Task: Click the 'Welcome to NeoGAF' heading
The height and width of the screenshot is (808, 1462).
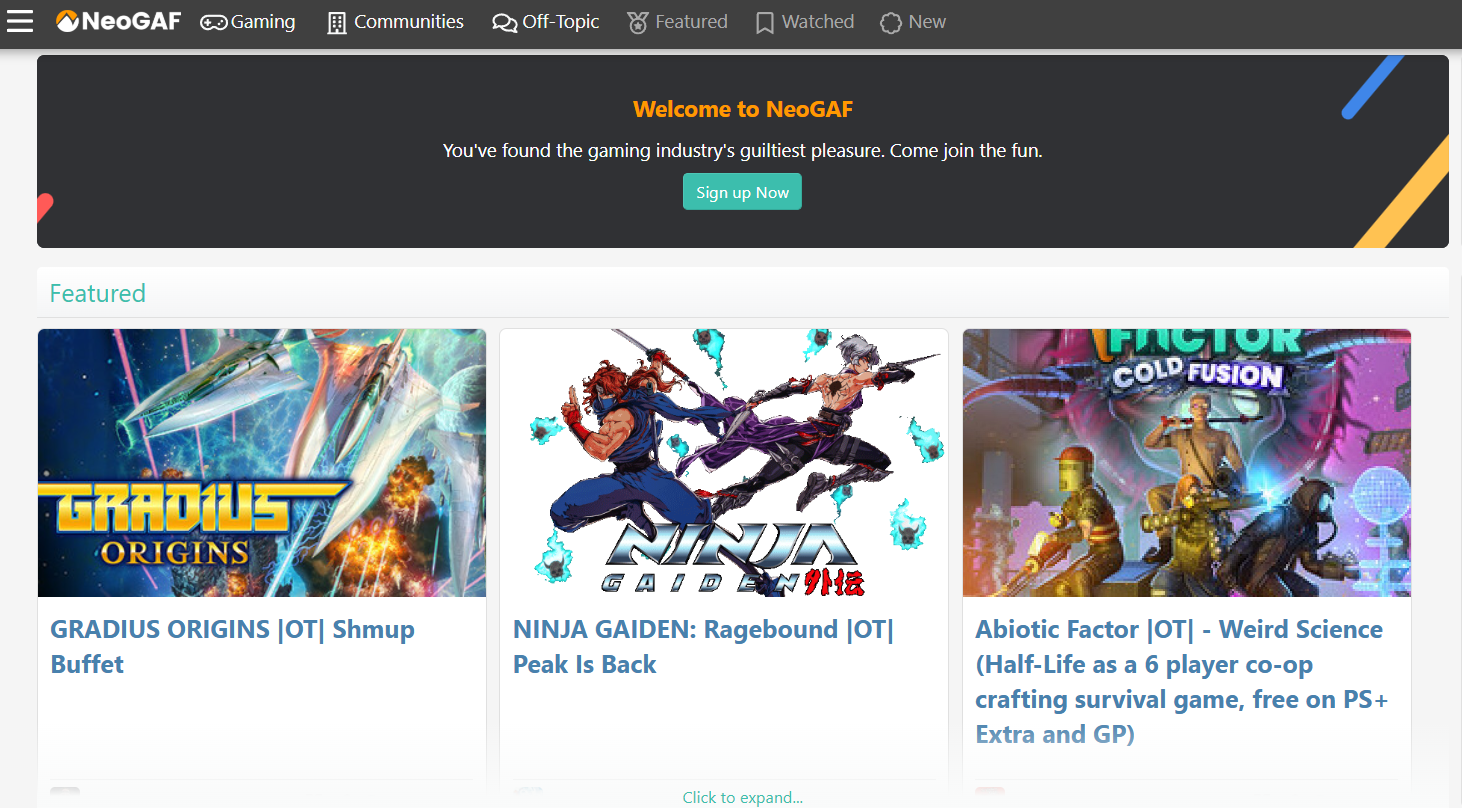Action: 743,109
